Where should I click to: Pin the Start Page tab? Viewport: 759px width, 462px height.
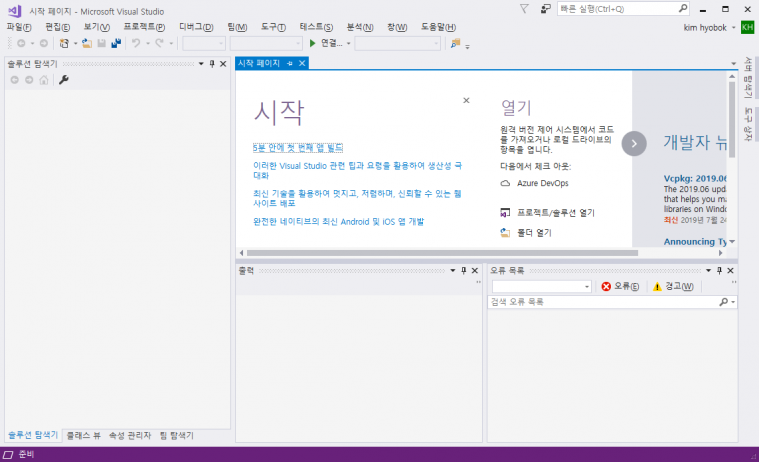[x=289, y=63]
